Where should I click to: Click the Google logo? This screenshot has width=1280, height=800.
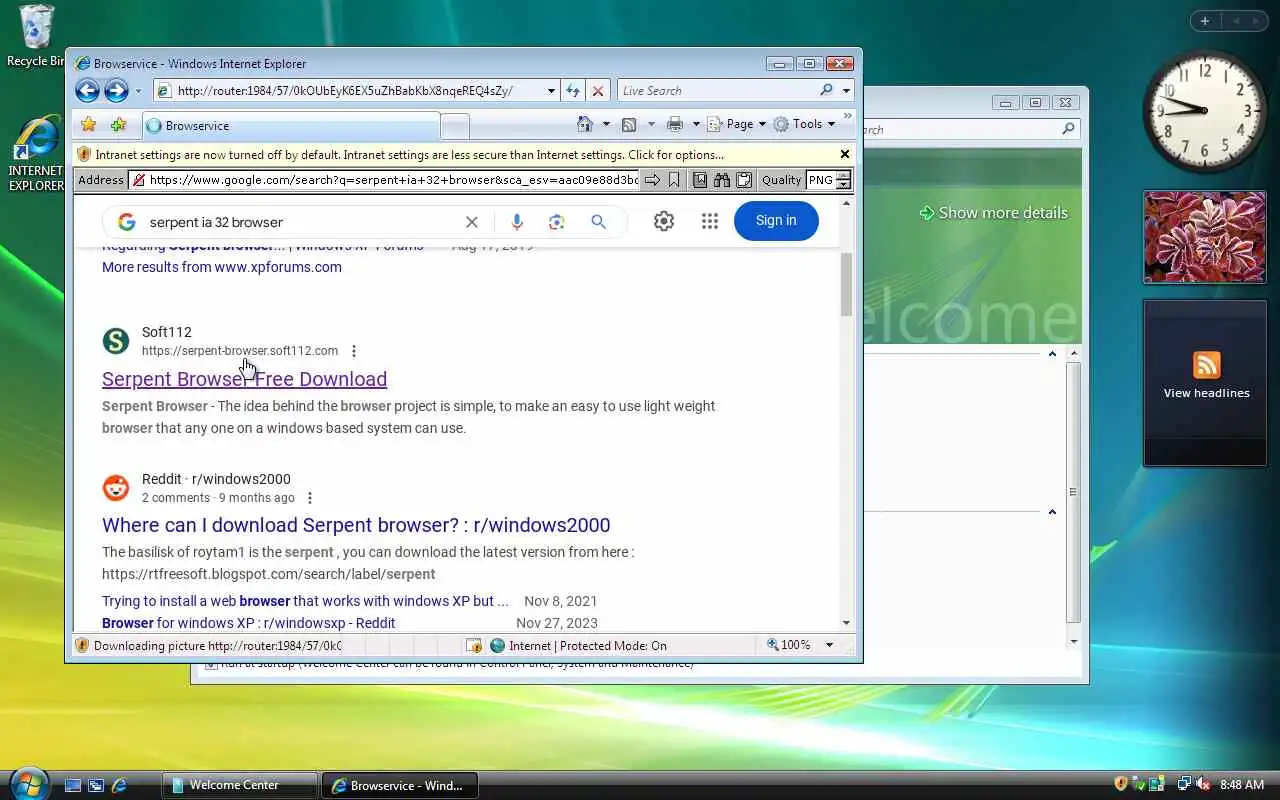click(126, 222)
